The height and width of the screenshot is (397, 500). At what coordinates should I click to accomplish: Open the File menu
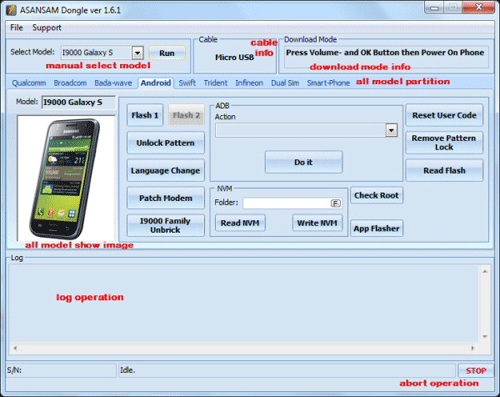point(16,28)
